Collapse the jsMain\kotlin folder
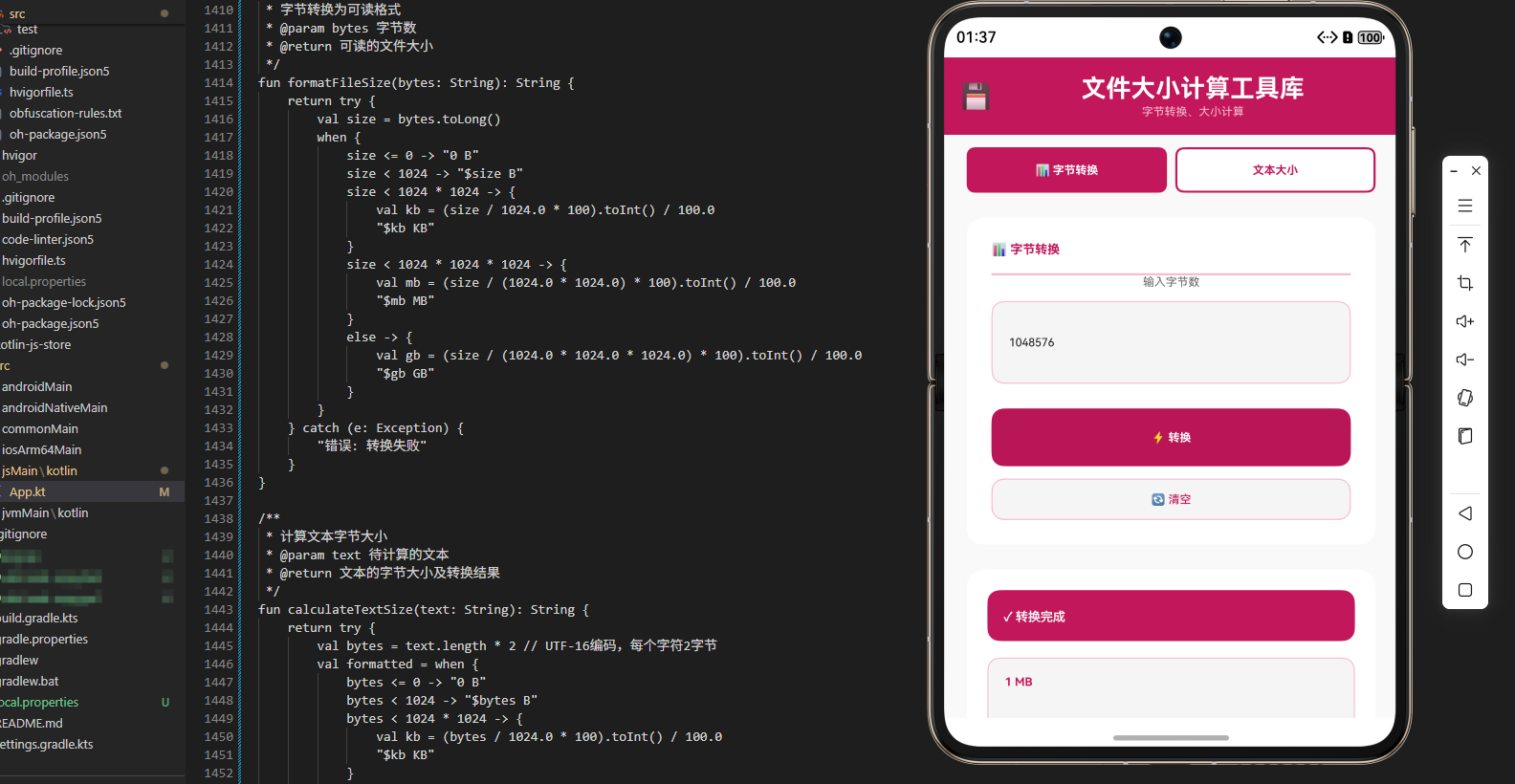 point(39,471)
